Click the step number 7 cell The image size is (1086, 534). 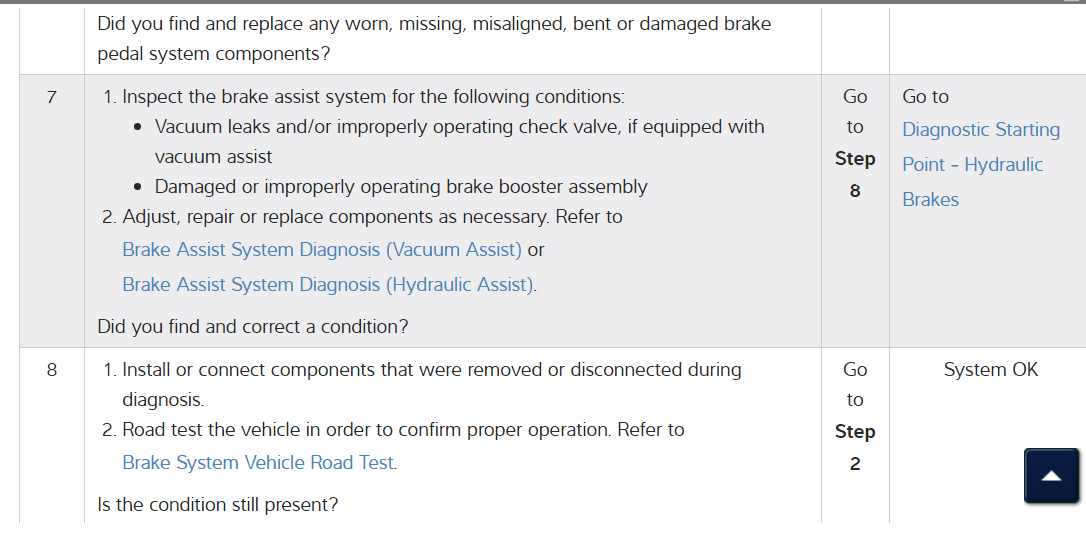click(x=52, y=98)
